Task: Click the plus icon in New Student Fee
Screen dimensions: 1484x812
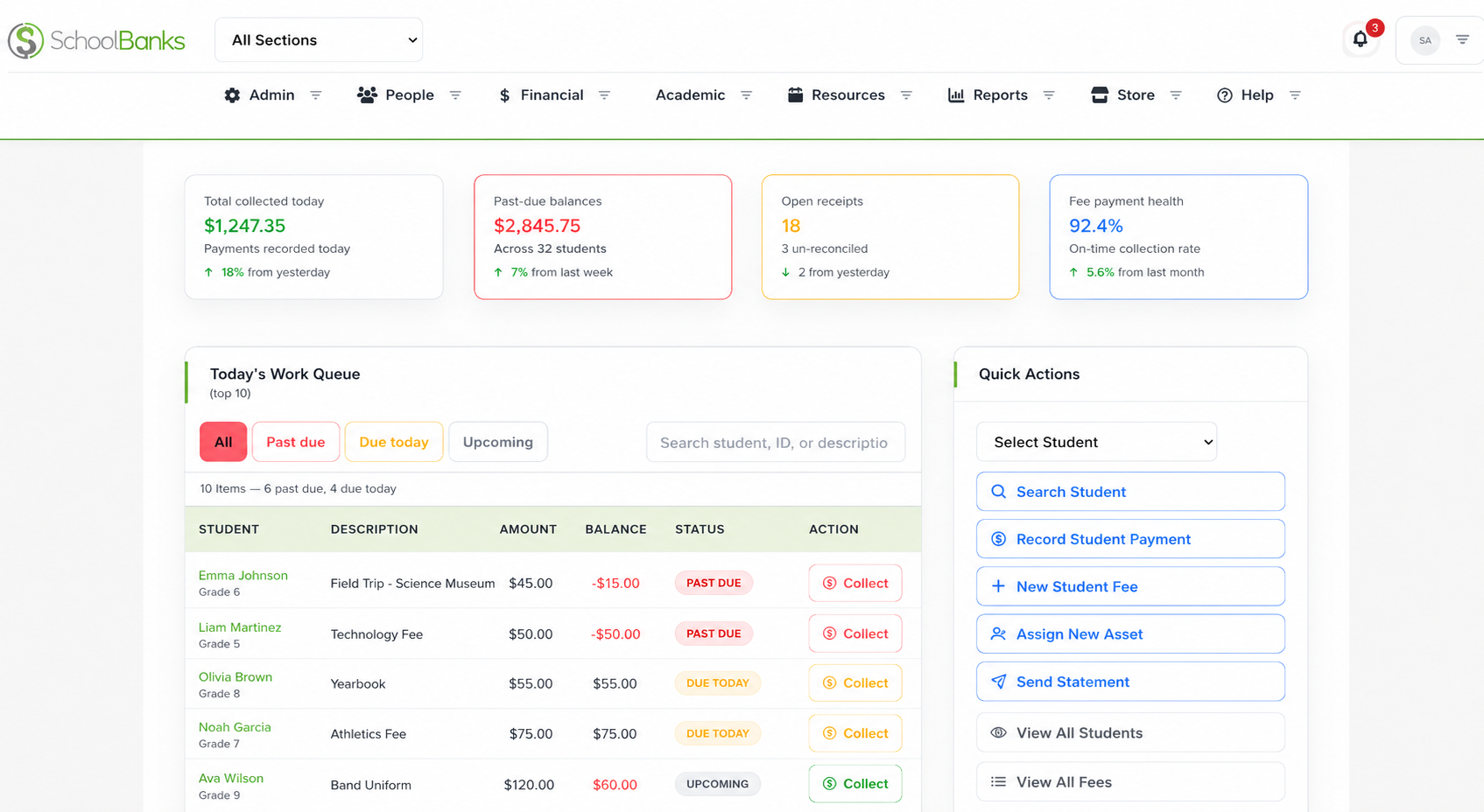Action: [x=998, y=586]
